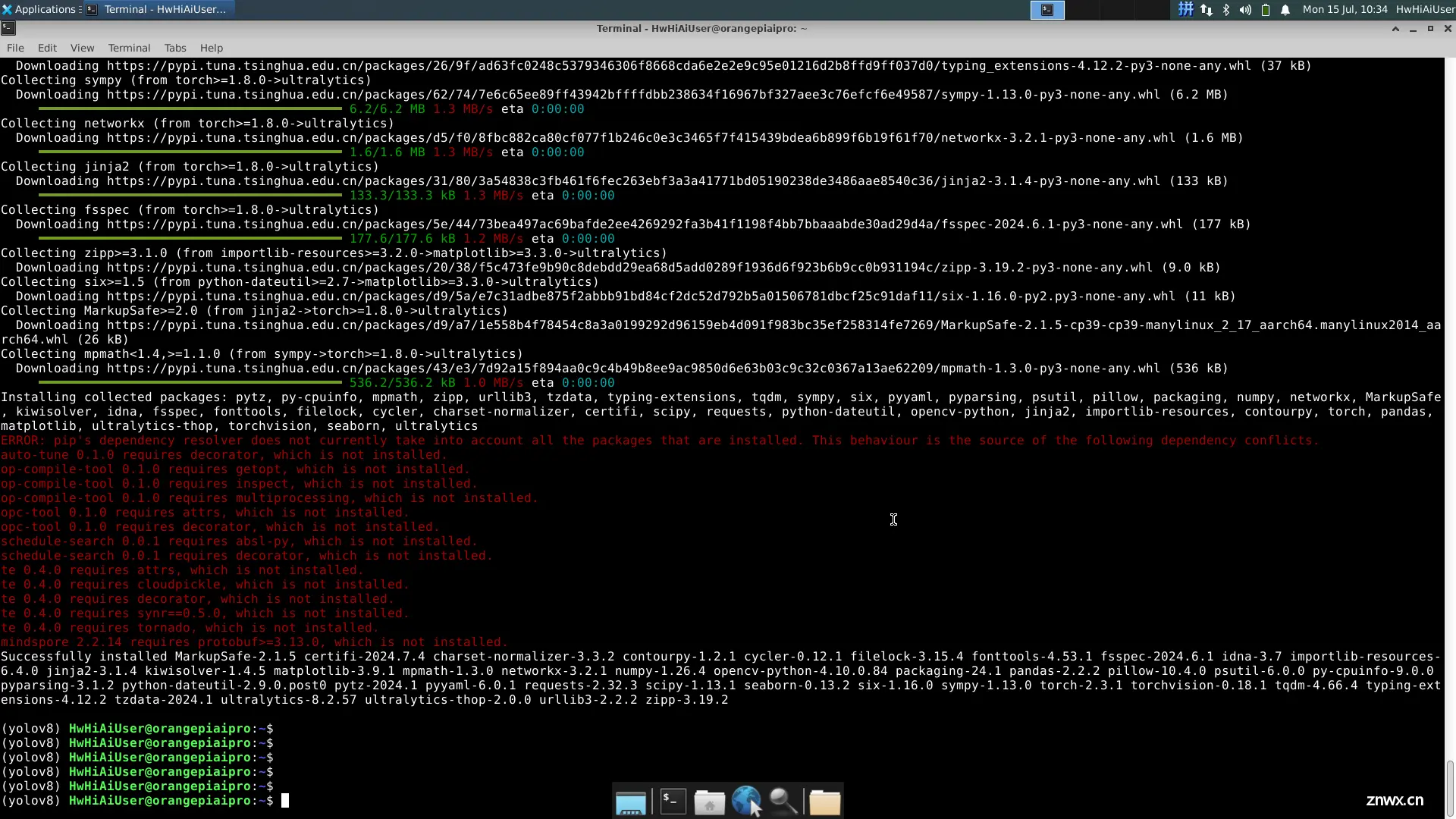Image resolution: width=1456 pixels, height=819 pixels.
Task: Open the File menu
Action: pyautogui.click(x=15, y=48)
